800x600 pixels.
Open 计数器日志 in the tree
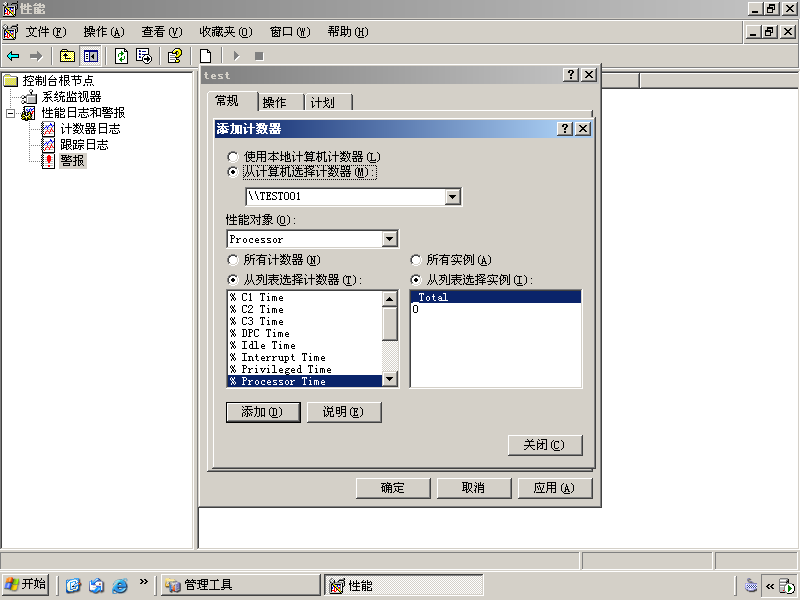coord(90,129)
